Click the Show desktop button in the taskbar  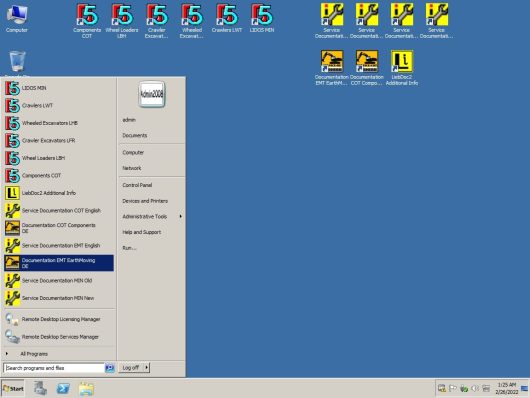525,388
